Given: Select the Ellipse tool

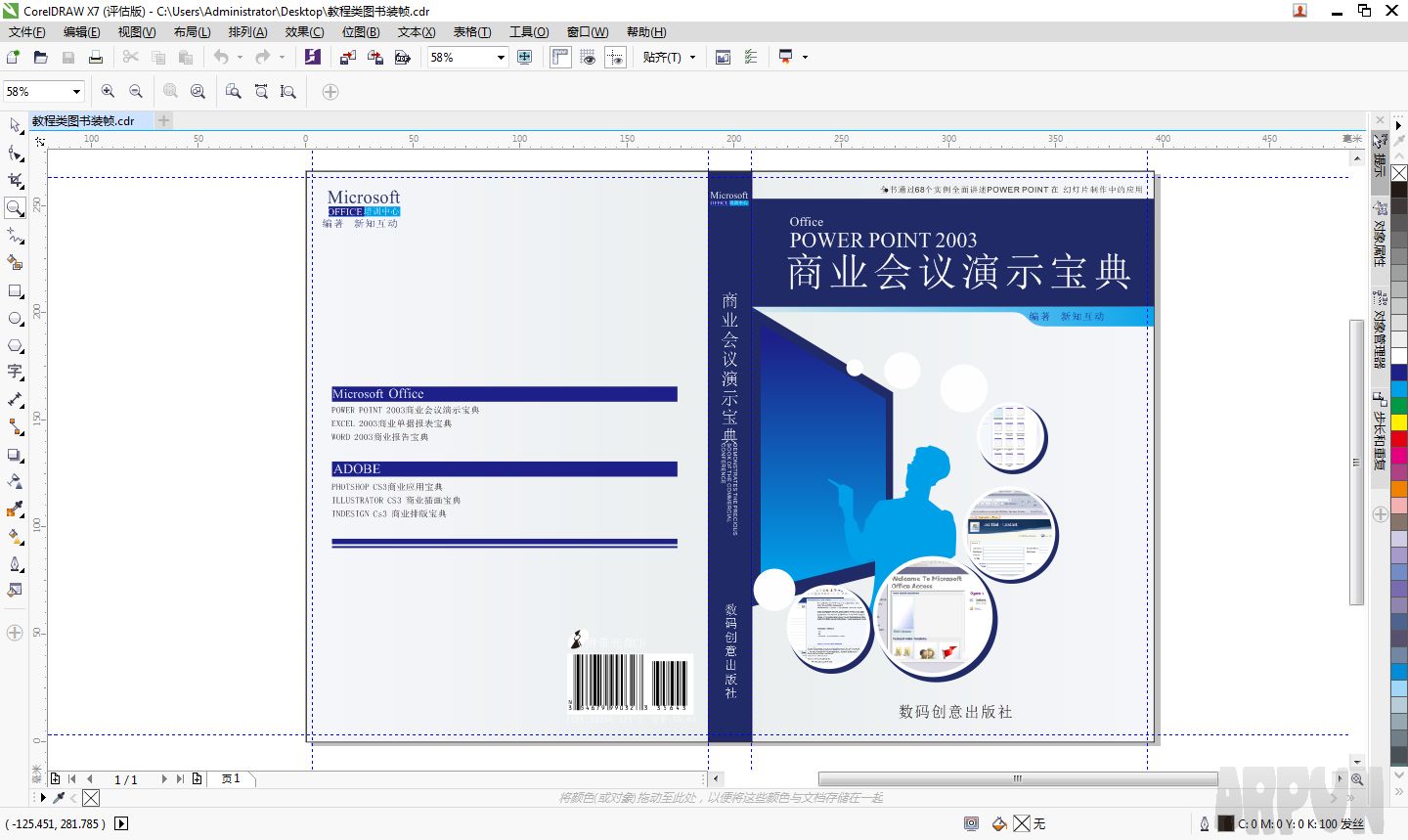Looking at the screenshot, I should point(14,317).
